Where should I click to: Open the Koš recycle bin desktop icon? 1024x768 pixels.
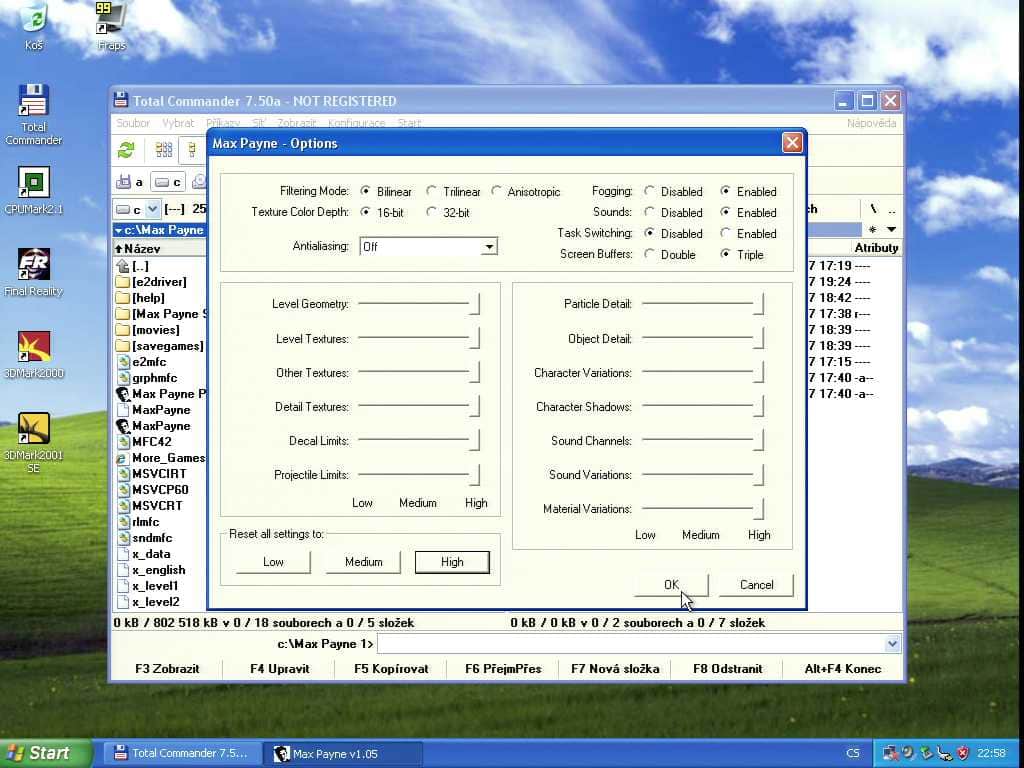coord(33,25)
